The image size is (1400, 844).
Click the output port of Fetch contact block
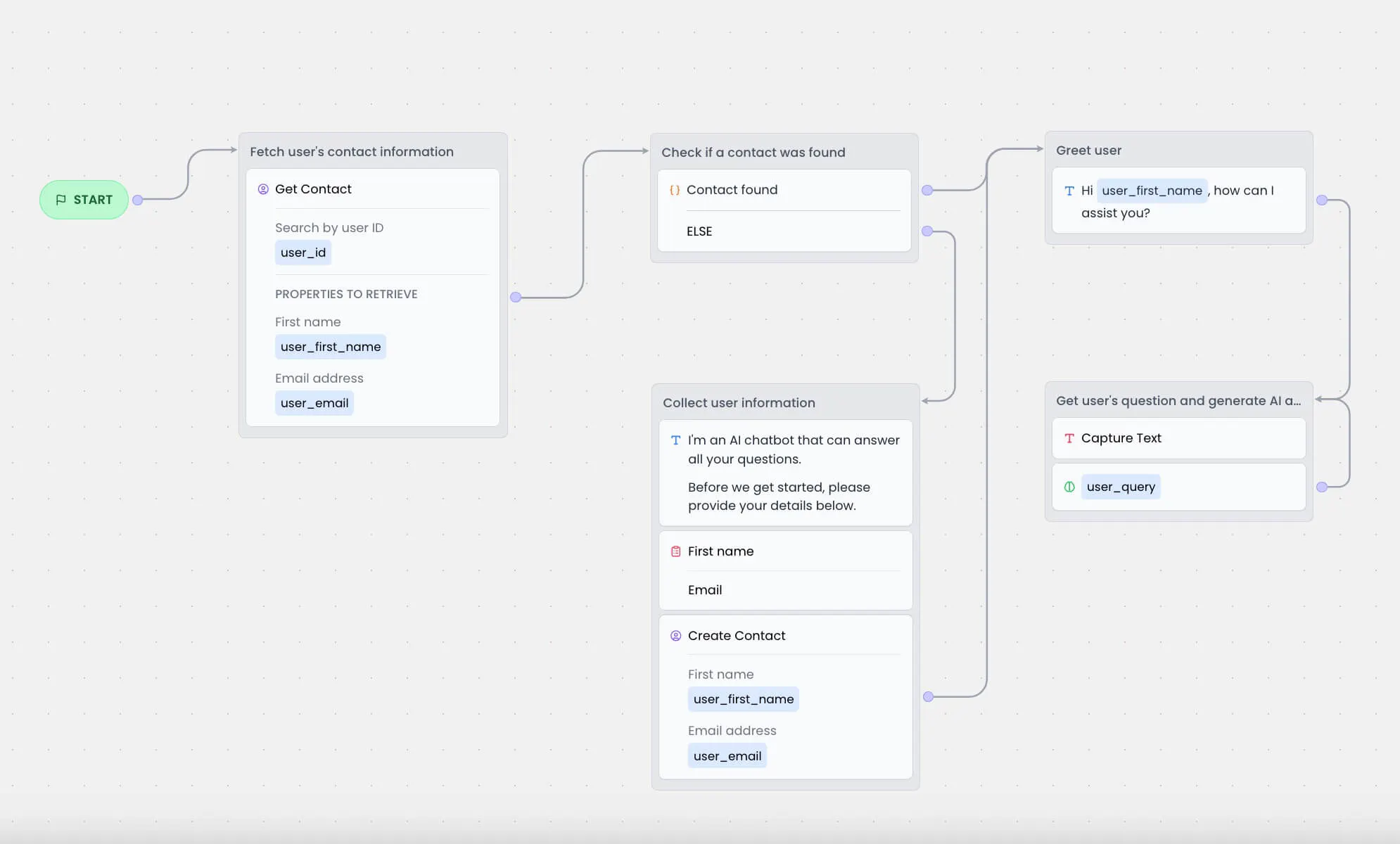pyautogui.click(x=516, y=298)
